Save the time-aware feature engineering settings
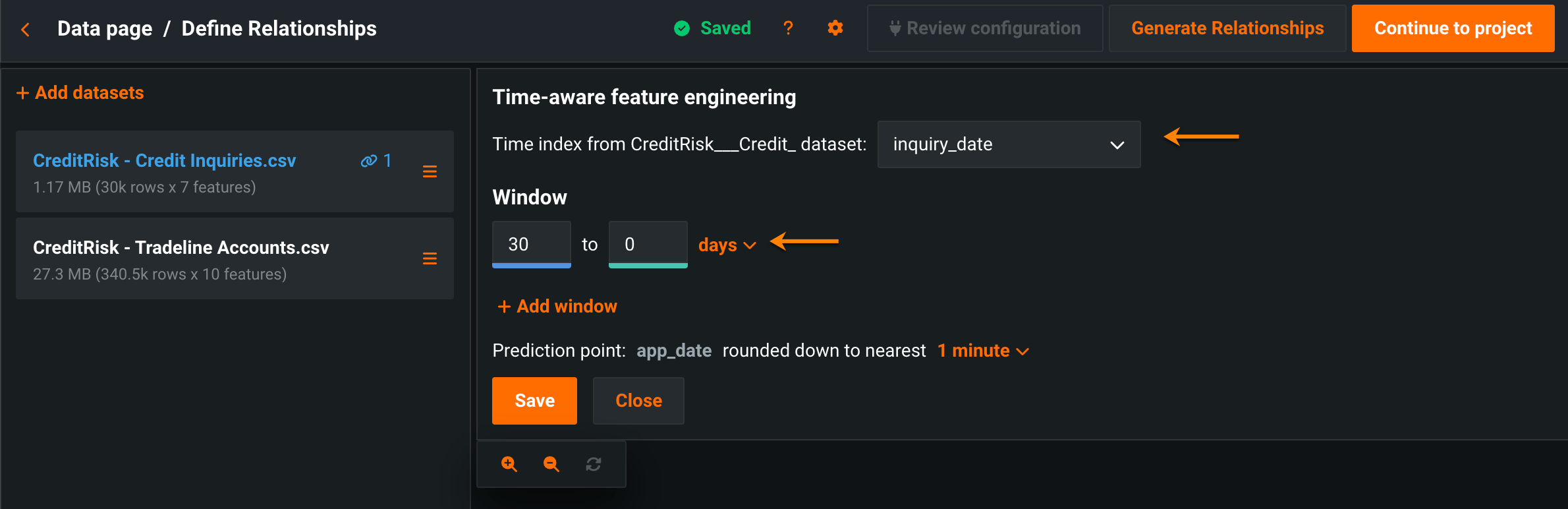This screenshot has height=509, width=1568. coord(534,401)
